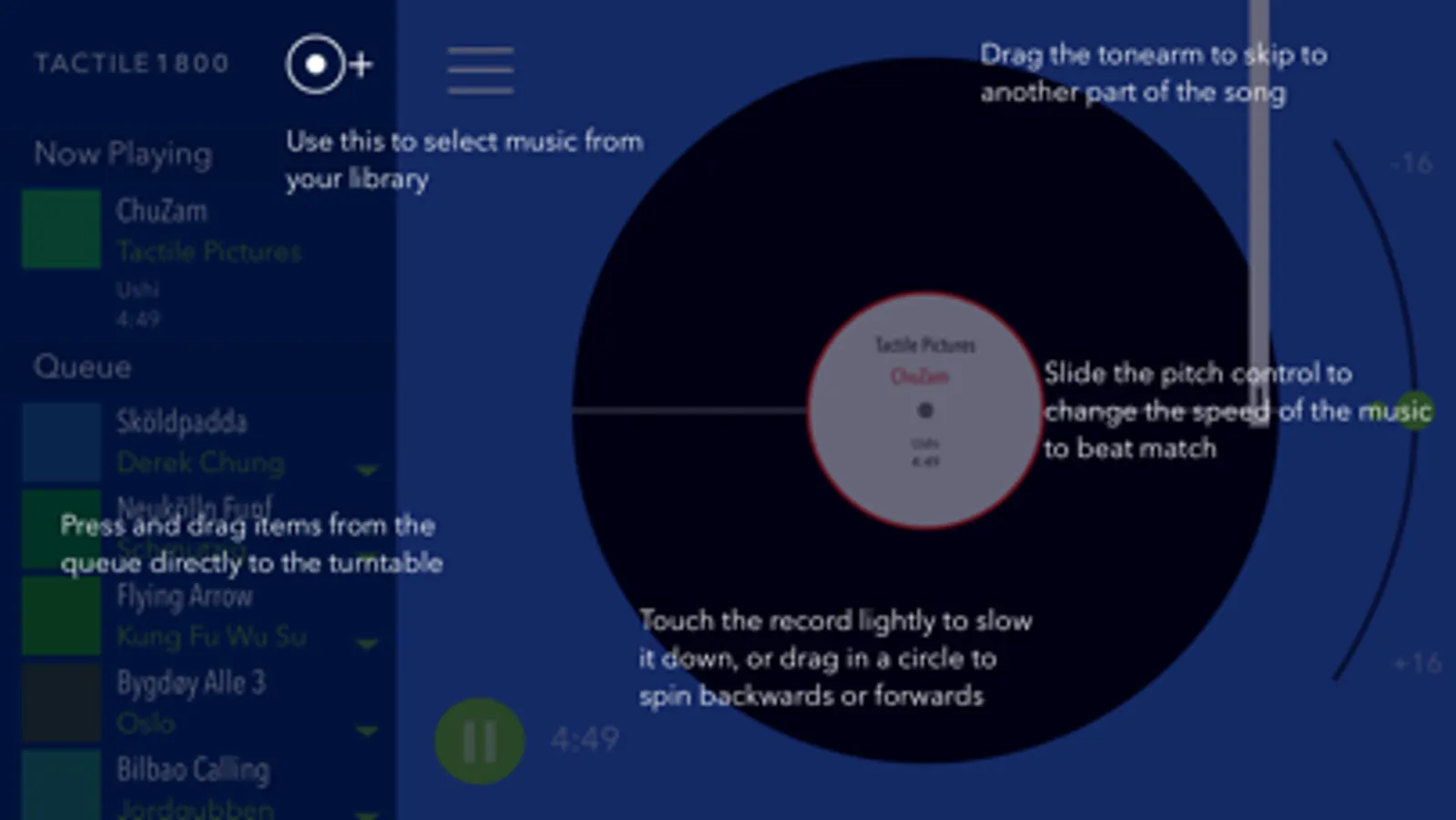1456x820 pixels.
Task: Select Flying Arrow track in queue
Action: 200,616
